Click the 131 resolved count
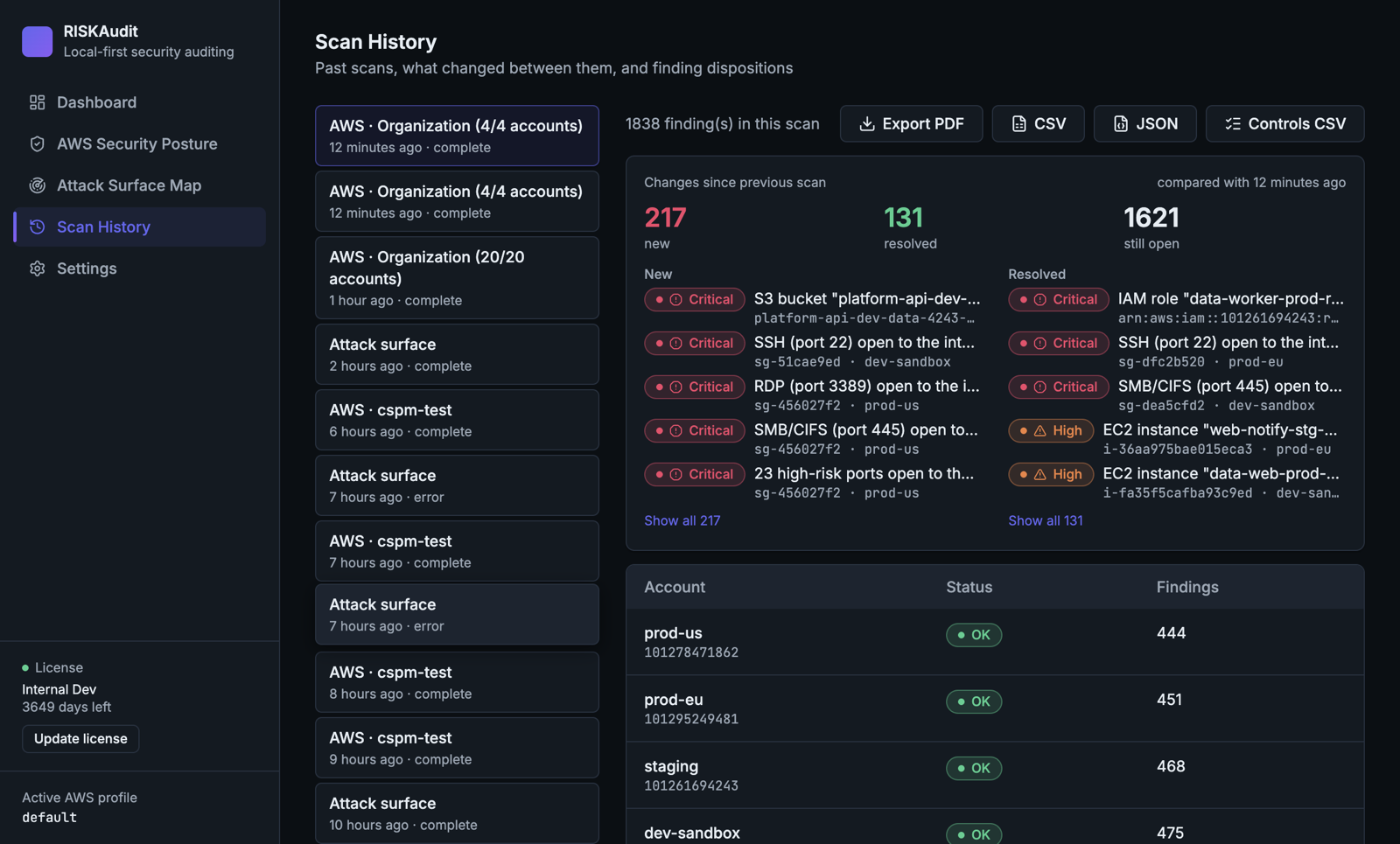The height and width of the screenshot is (844, 1400). [904, 217]
